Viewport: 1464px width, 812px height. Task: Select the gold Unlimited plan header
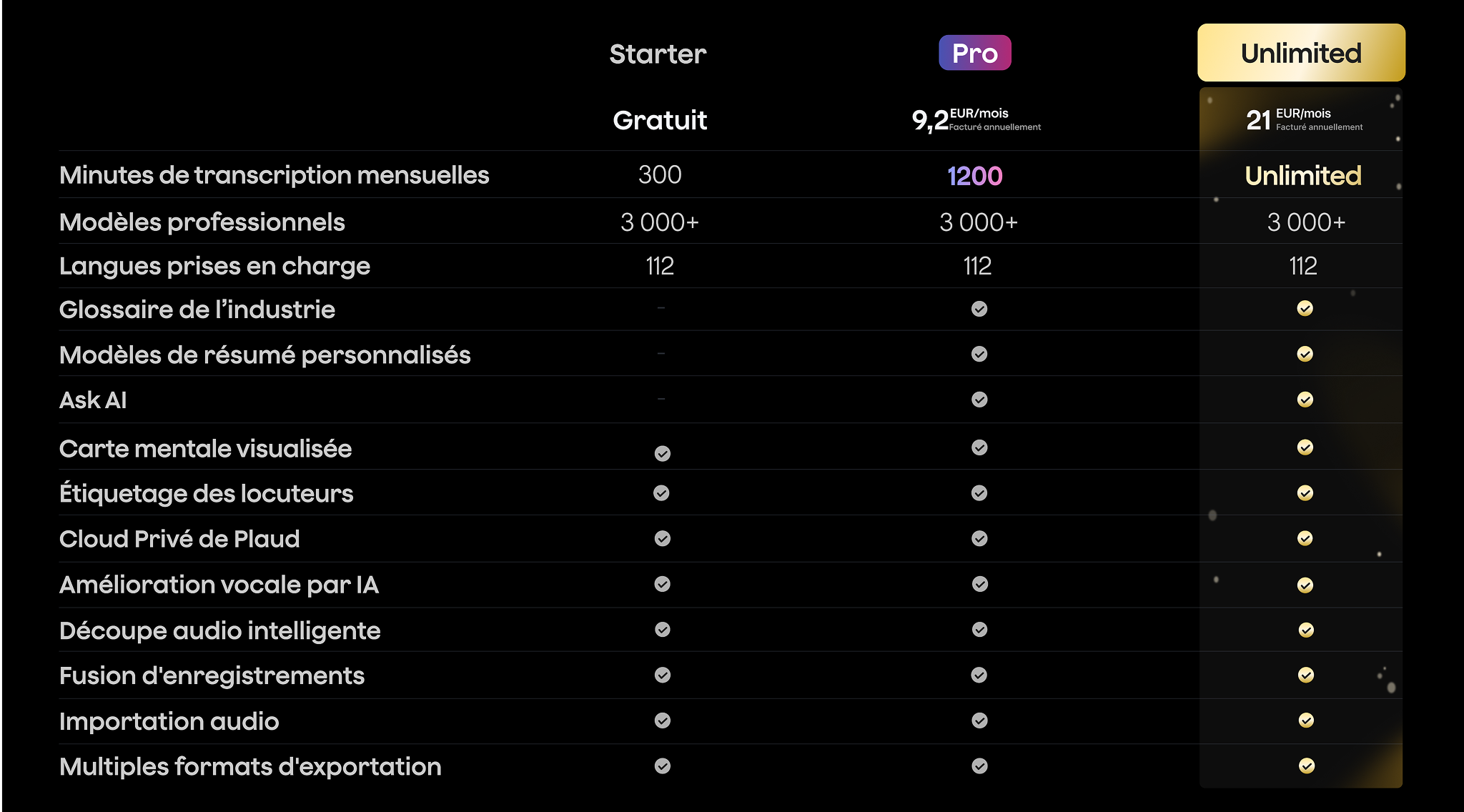coord(1301,53)
